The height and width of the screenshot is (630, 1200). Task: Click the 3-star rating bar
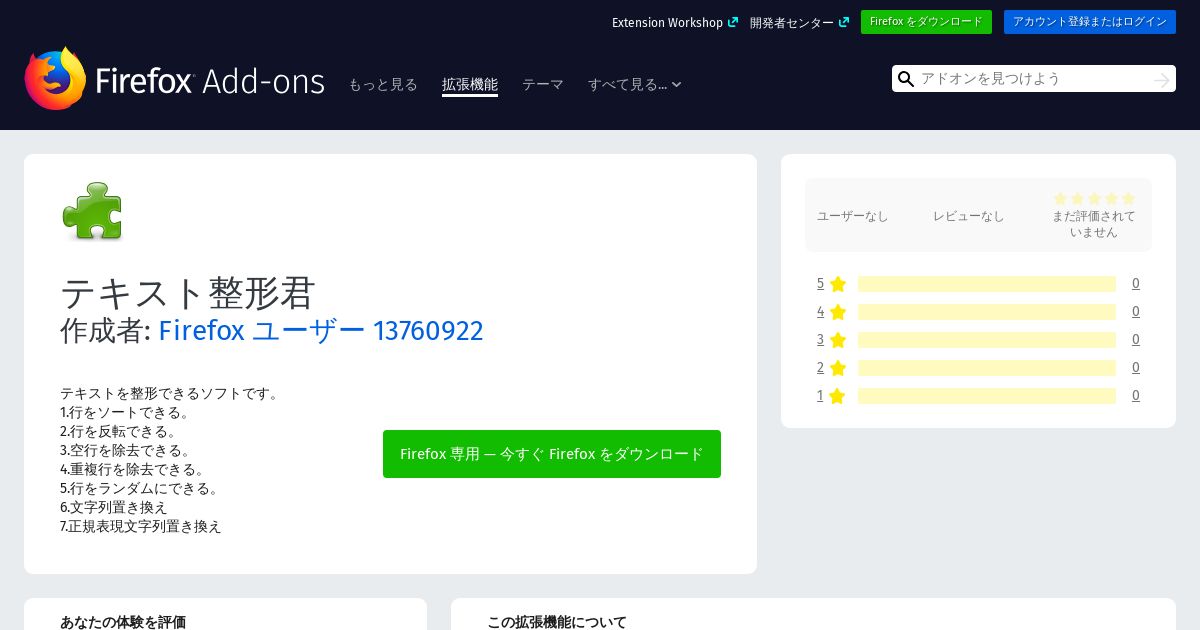(987, 340)
